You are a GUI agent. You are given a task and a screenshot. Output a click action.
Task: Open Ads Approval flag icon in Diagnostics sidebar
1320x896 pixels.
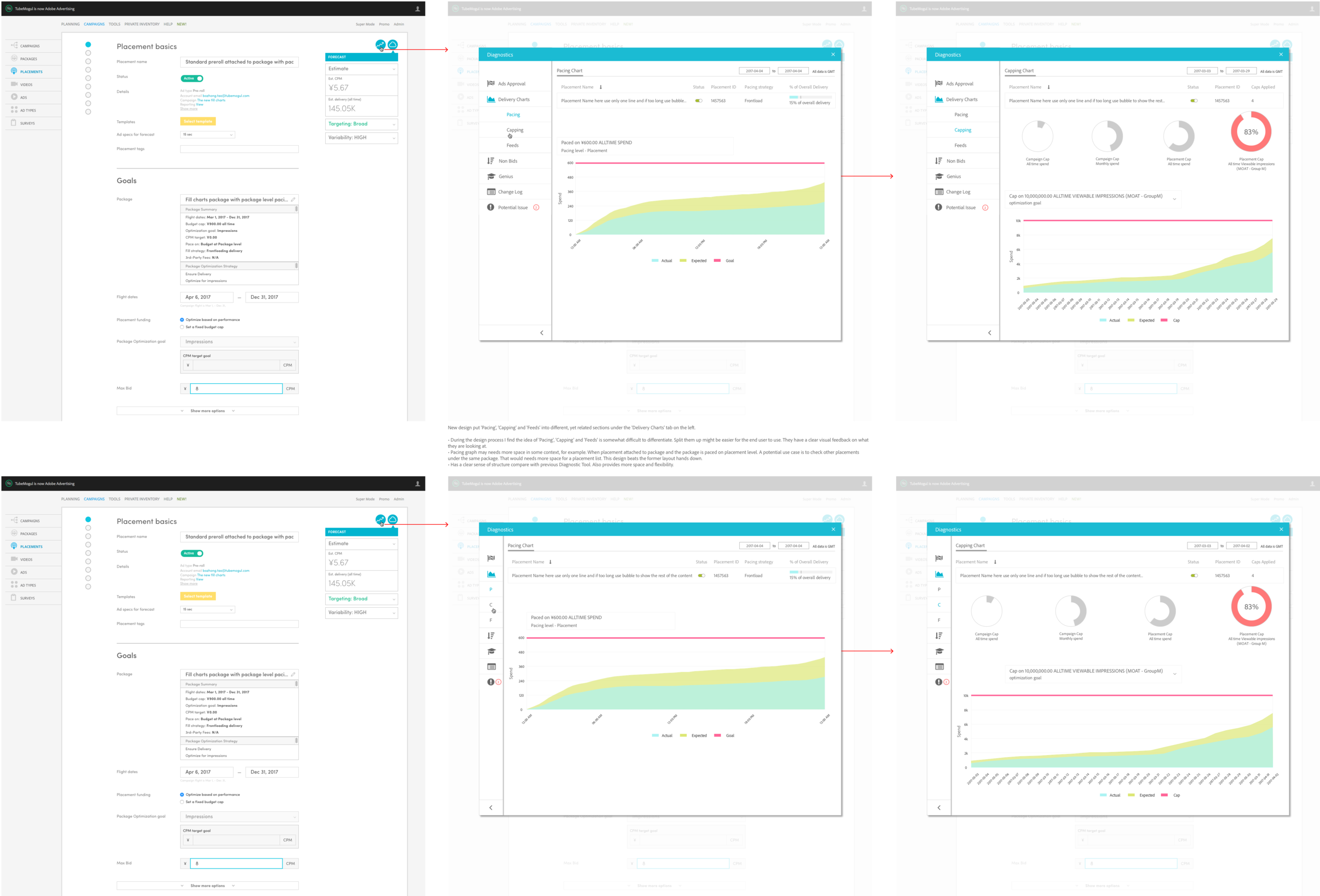(491, 83)
